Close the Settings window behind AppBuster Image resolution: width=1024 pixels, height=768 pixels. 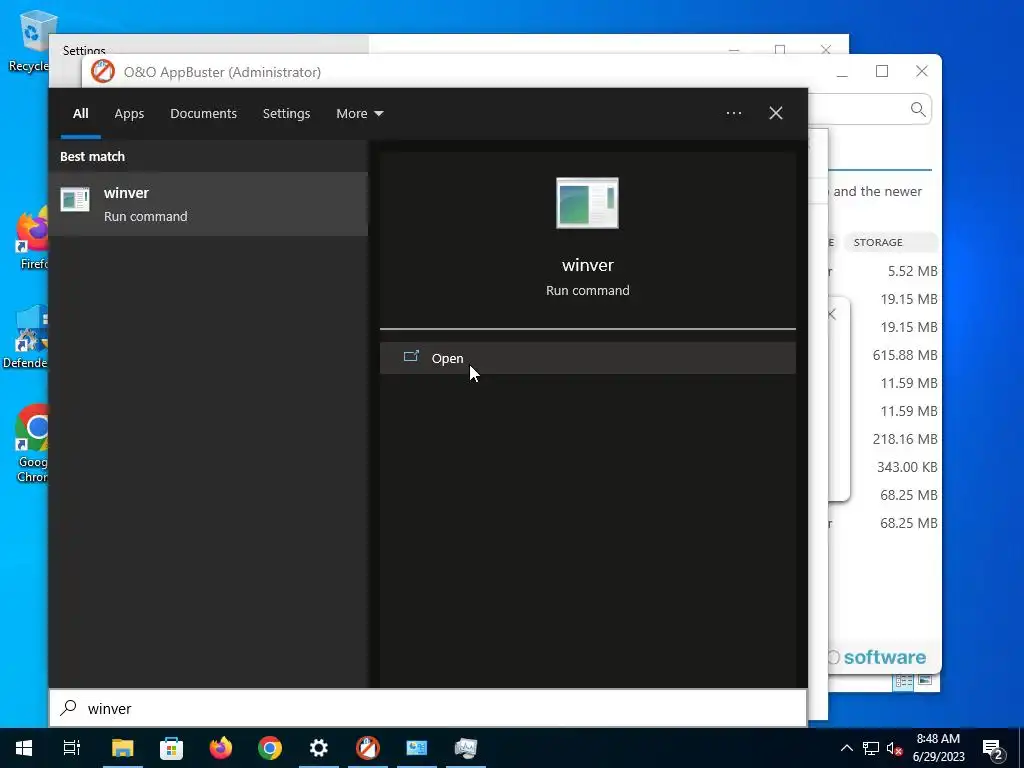[x=825, y=49]
